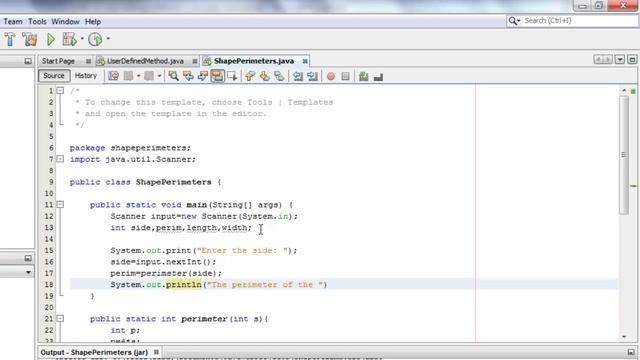Toggle the Rectangular Selection button

(232, 76)
